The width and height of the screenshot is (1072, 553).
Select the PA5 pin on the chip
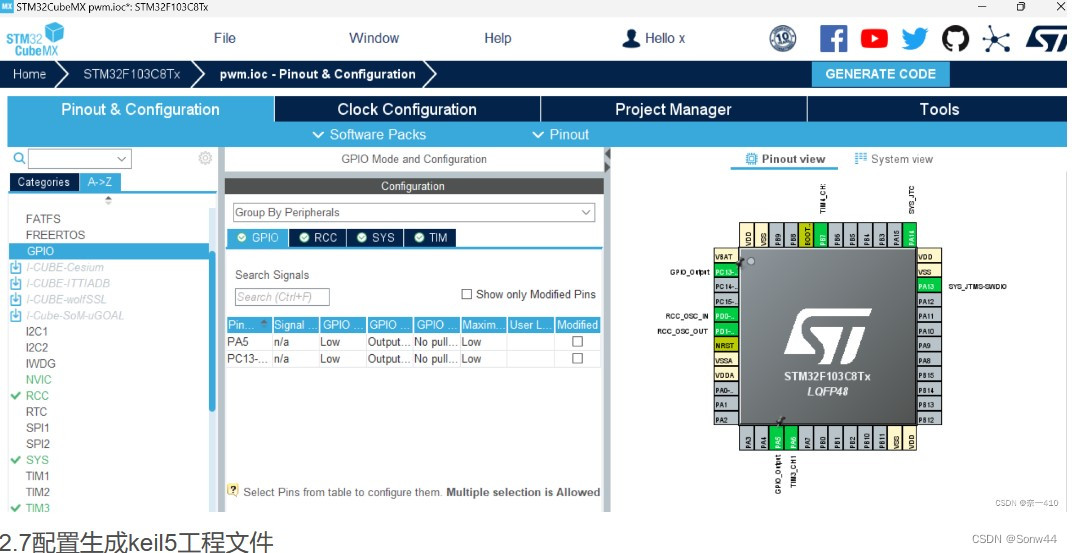coord(779,437)
